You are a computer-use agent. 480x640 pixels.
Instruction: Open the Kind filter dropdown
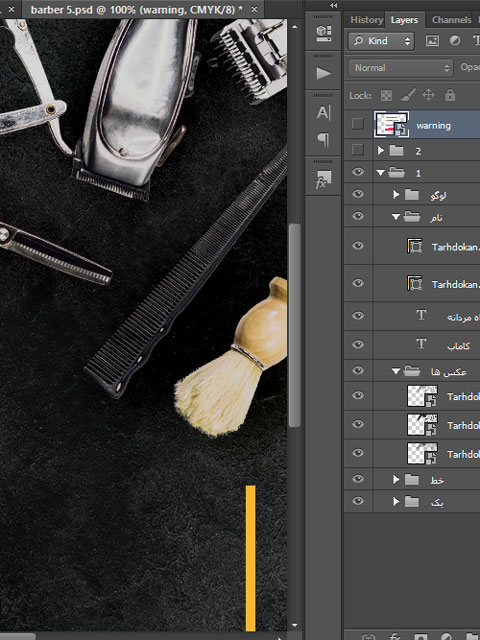coord(381,41)
